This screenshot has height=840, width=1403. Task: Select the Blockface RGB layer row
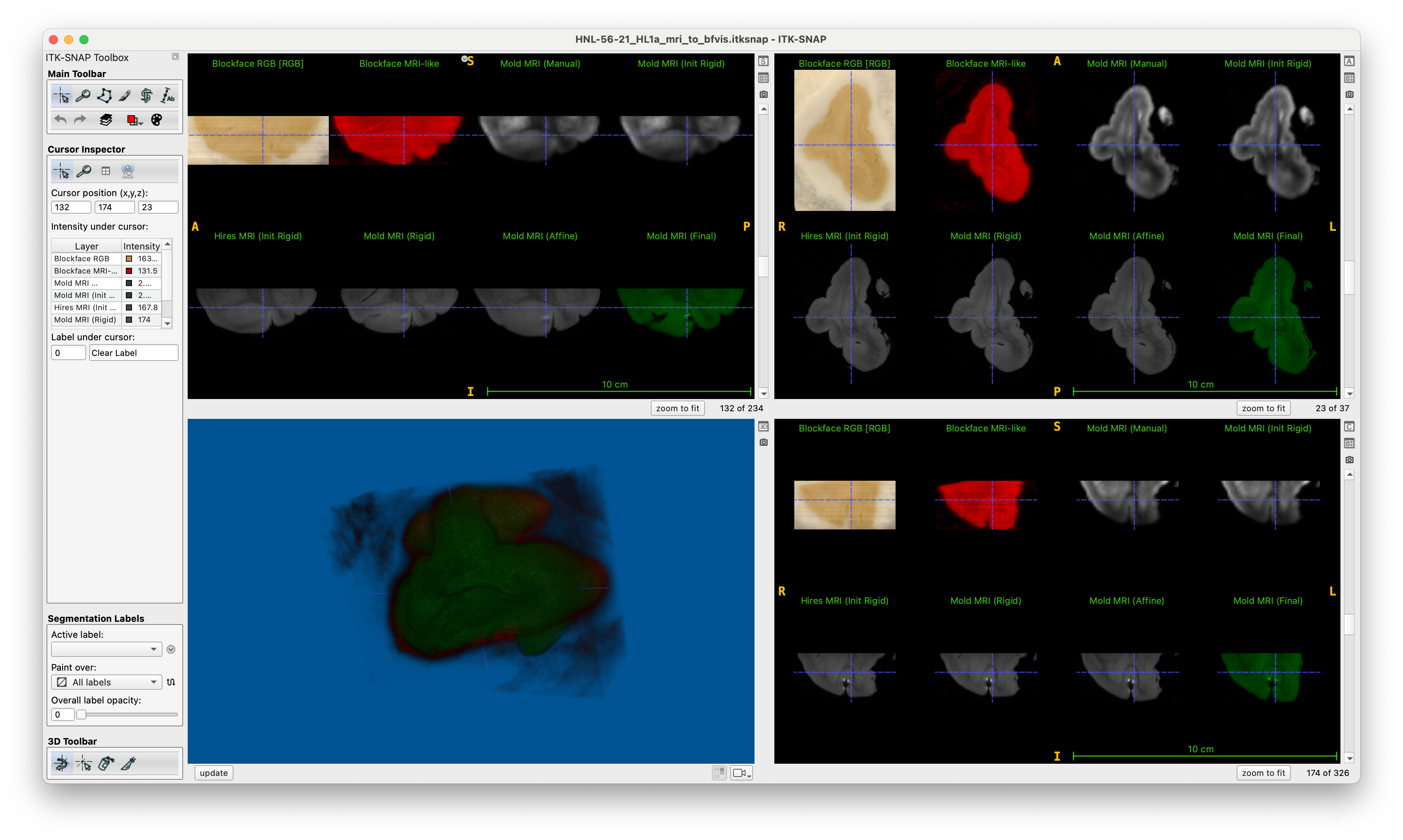pos(106,259)
